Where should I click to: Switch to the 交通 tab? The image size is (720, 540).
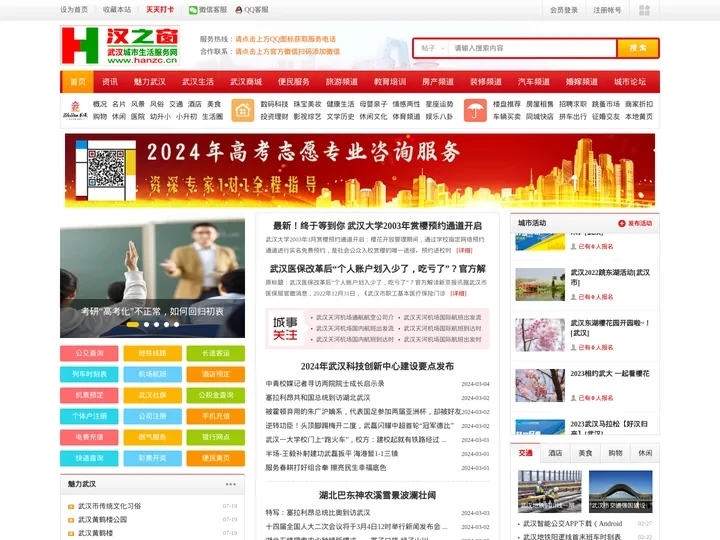click(525, 453)
